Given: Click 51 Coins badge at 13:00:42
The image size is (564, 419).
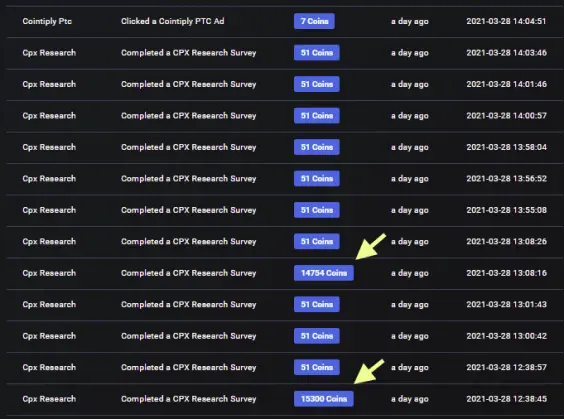Looking at the screenshot, I should (317, 336).
